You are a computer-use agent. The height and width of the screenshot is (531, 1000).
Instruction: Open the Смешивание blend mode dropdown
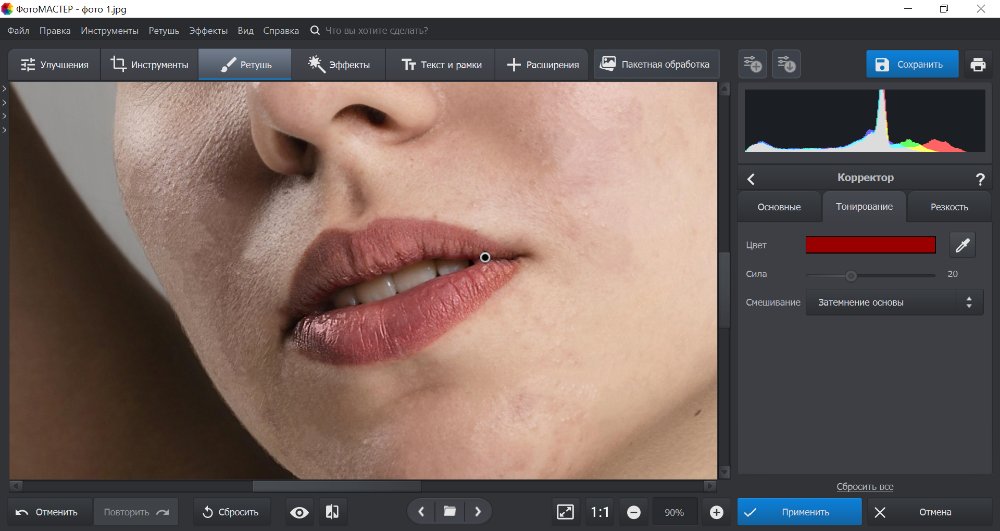(x=894, y=302)
